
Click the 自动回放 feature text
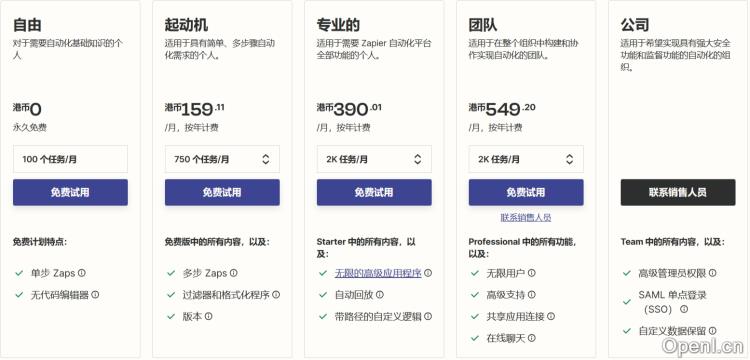click(354, 295)
